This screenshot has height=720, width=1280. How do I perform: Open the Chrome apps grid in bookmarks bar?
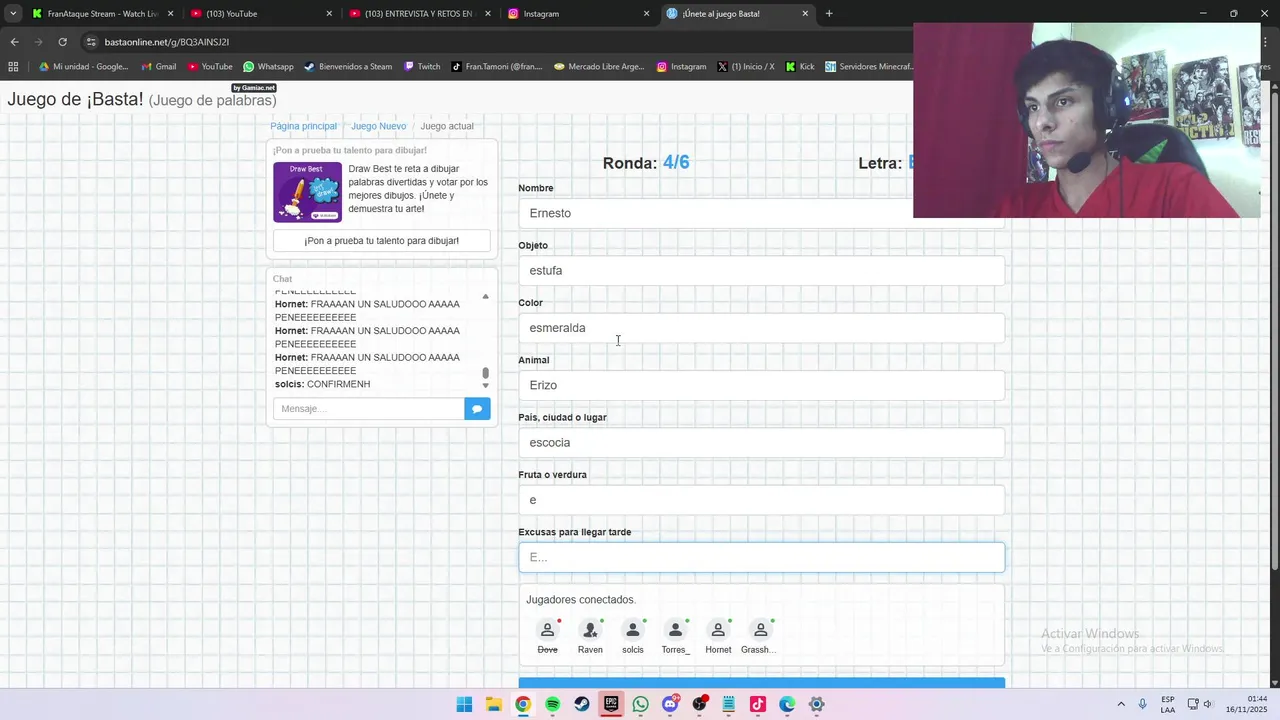coord(13,67)
